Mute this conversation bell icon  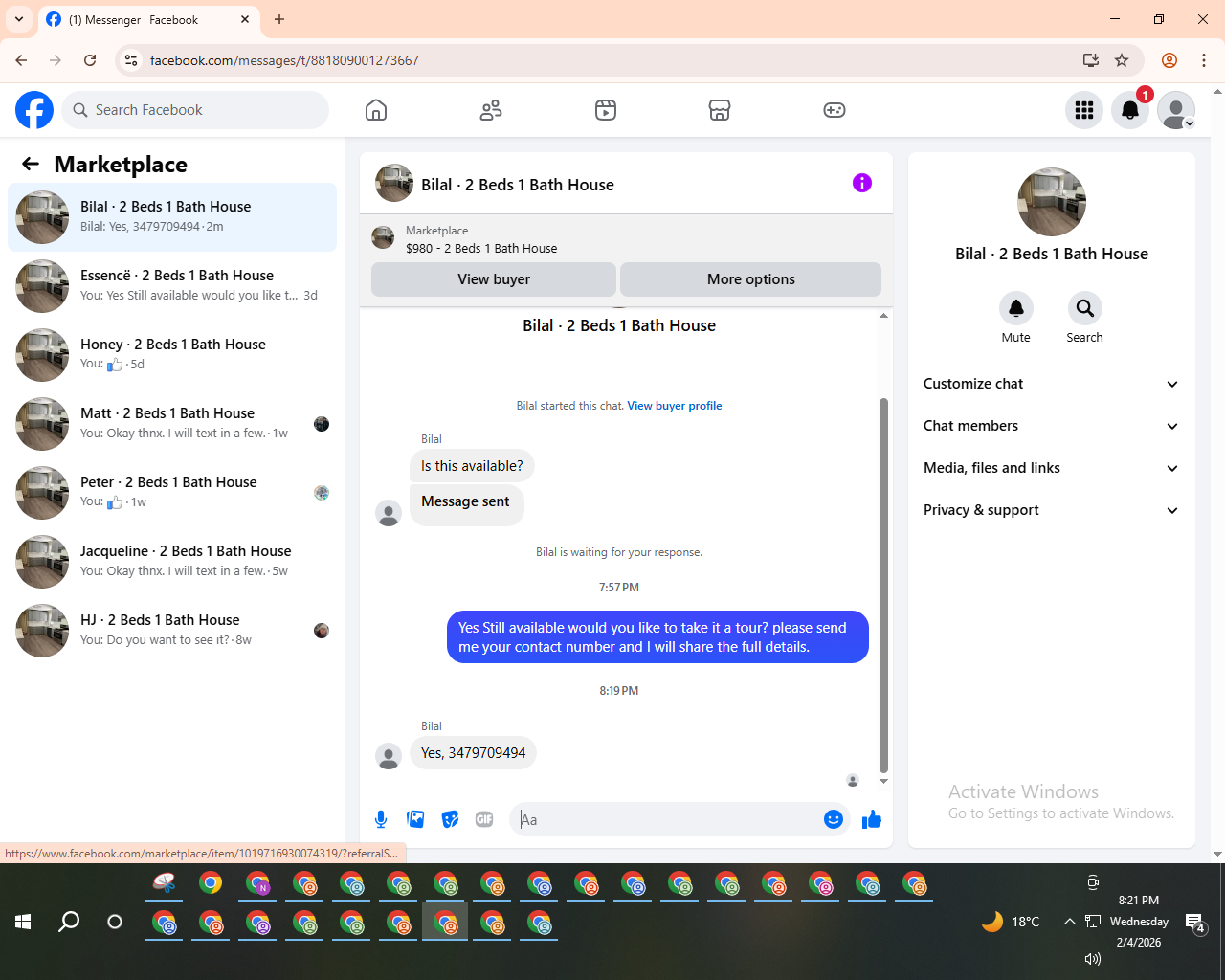click(x=1016, y=308)
